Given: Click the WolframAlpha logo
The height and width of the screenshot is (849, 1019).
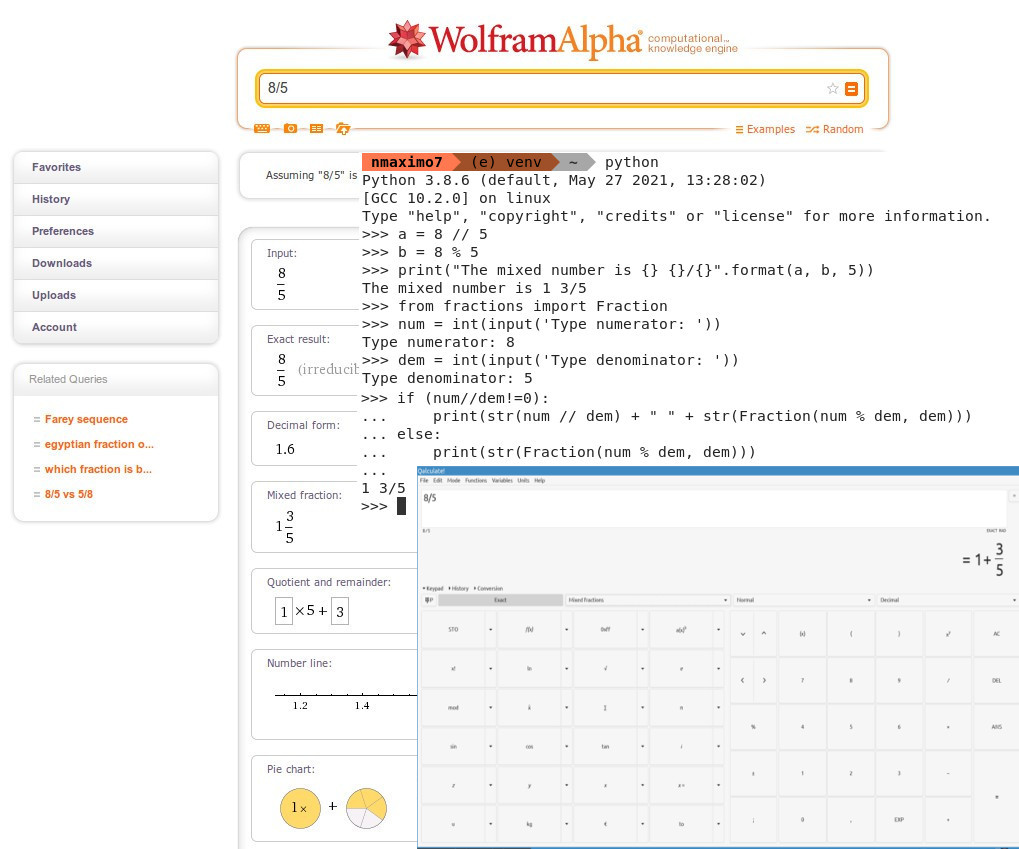Looking at the screenshot, I should coord(514,41).
